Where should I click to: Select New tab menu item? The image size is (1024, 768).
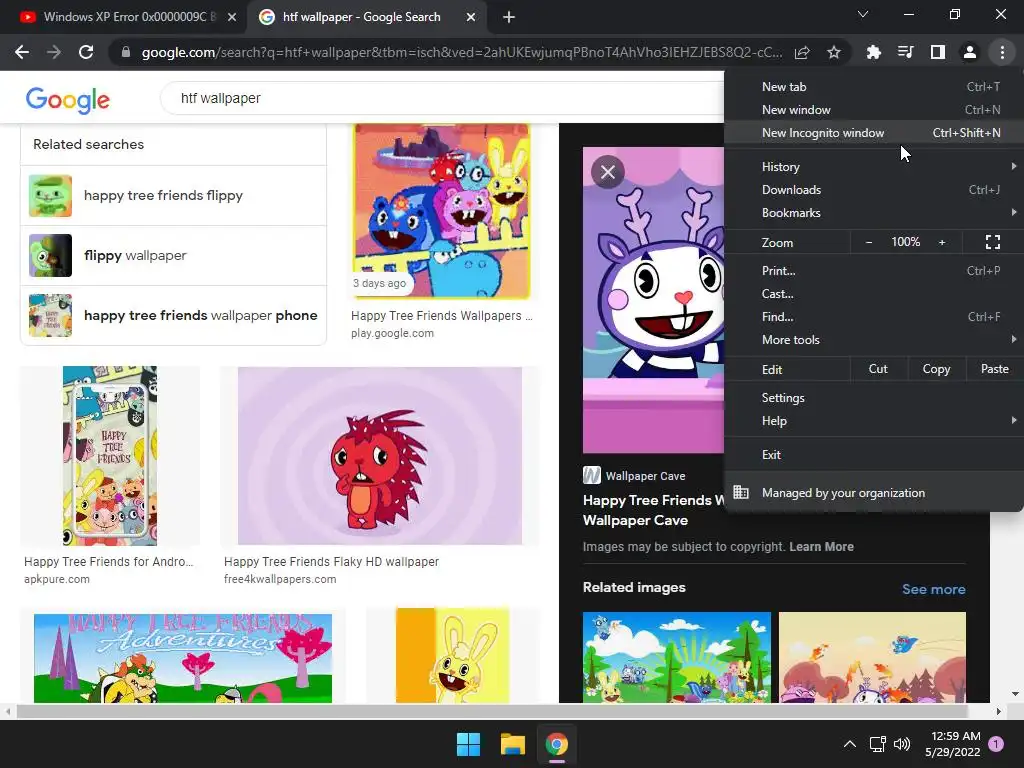874,87
